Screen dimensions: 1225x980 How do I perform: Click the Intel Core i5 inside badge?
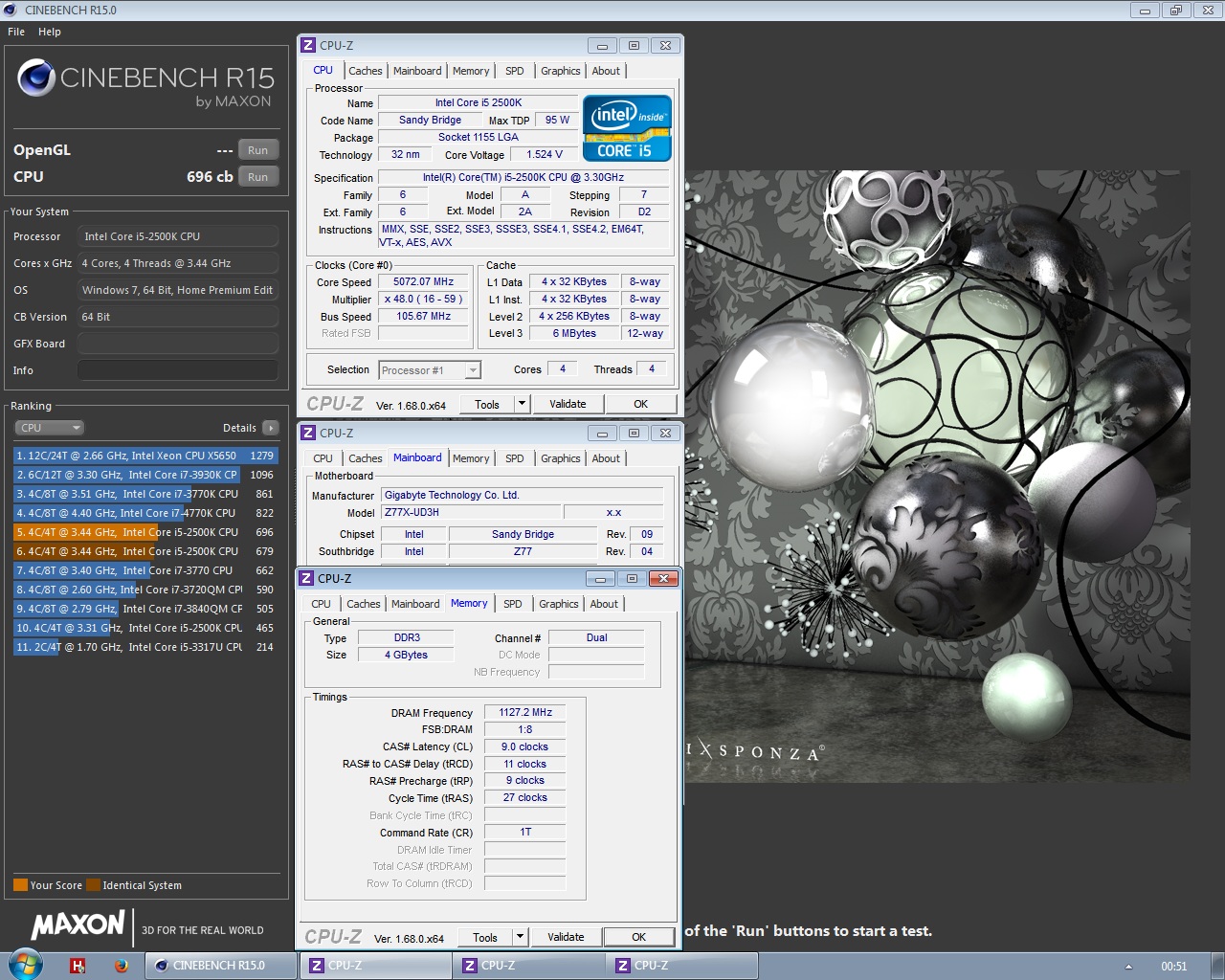(x=627, y=128)
